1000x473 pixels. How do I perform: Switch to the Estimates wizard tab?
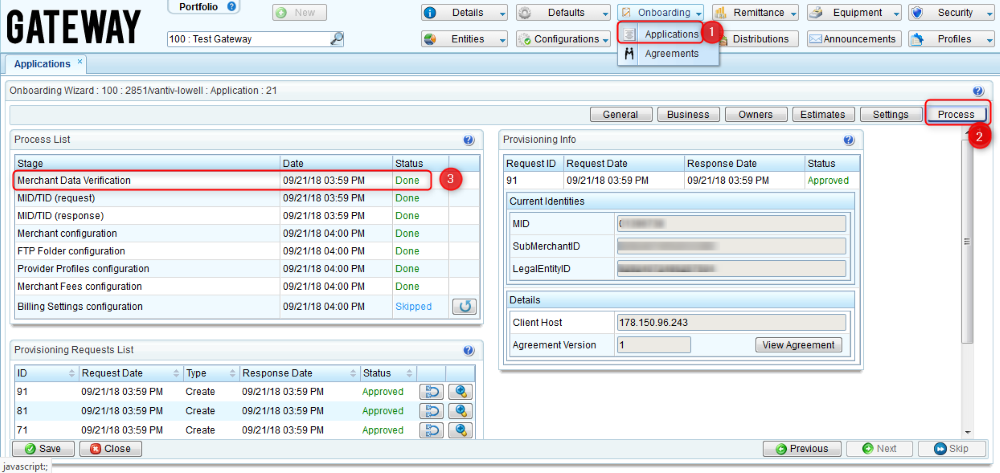coord(822,114)
